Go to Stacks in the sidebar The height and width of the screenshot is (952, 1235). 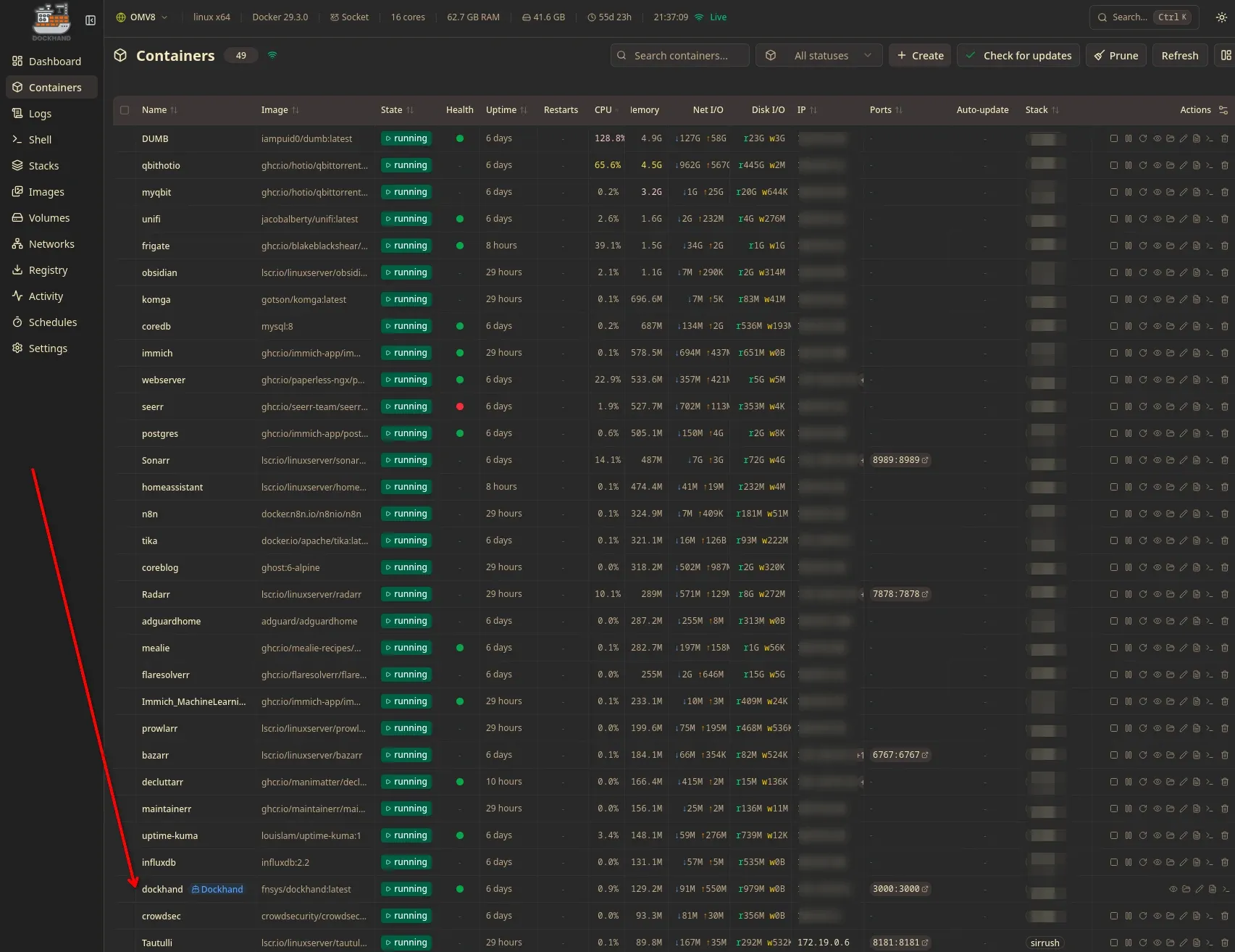pyautogui.click(x=51, y=166)
